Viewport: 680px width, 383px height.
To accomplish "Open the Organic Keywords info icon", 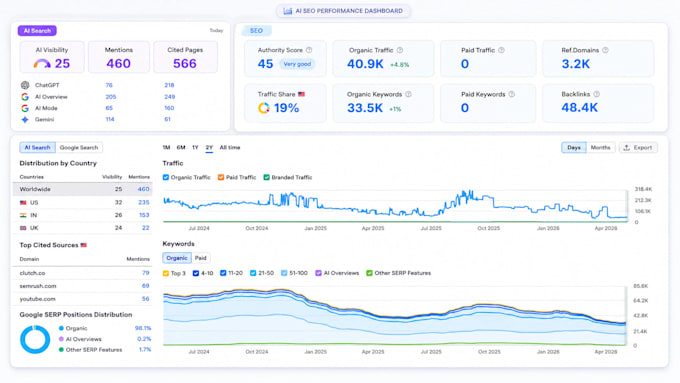I will click(409, 94).
